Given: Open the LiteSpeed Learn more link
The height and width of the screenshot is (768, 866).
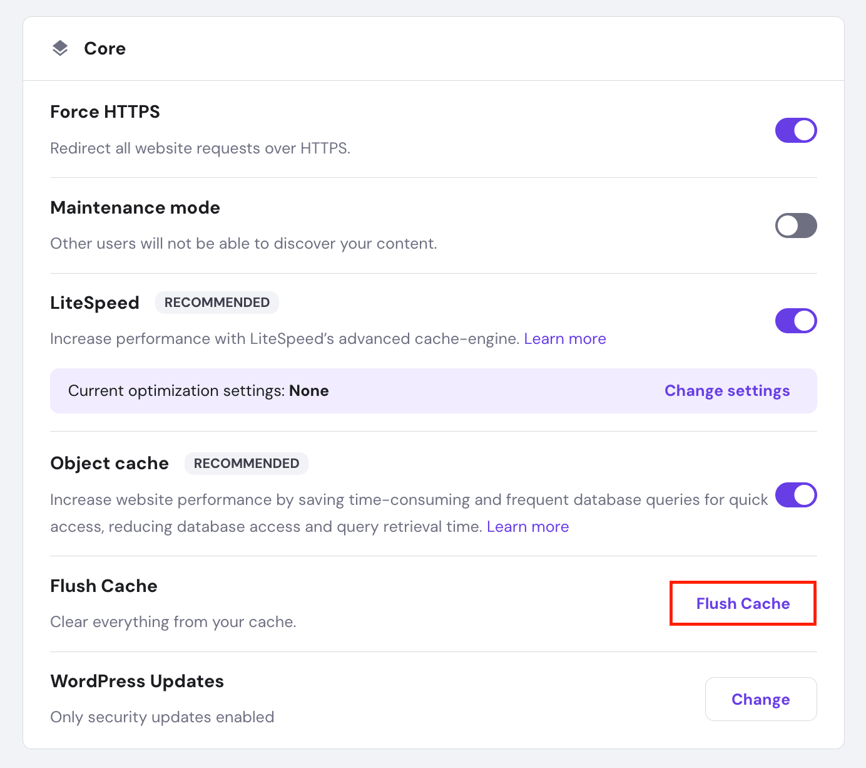Looking at the screenshot, I should [564, 338].
